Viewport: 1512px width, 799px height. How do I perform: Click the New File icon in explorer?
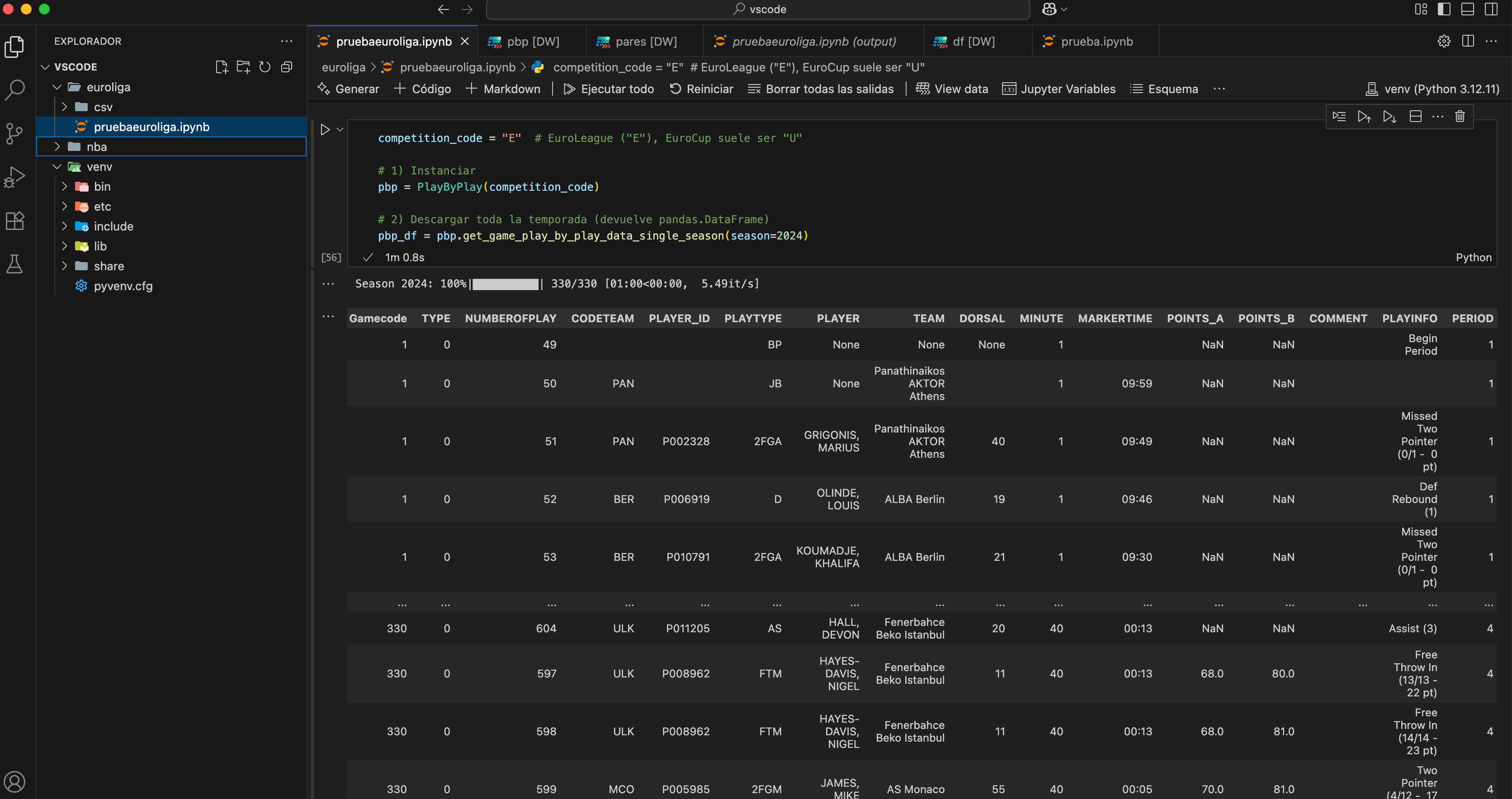pos(221,67)
